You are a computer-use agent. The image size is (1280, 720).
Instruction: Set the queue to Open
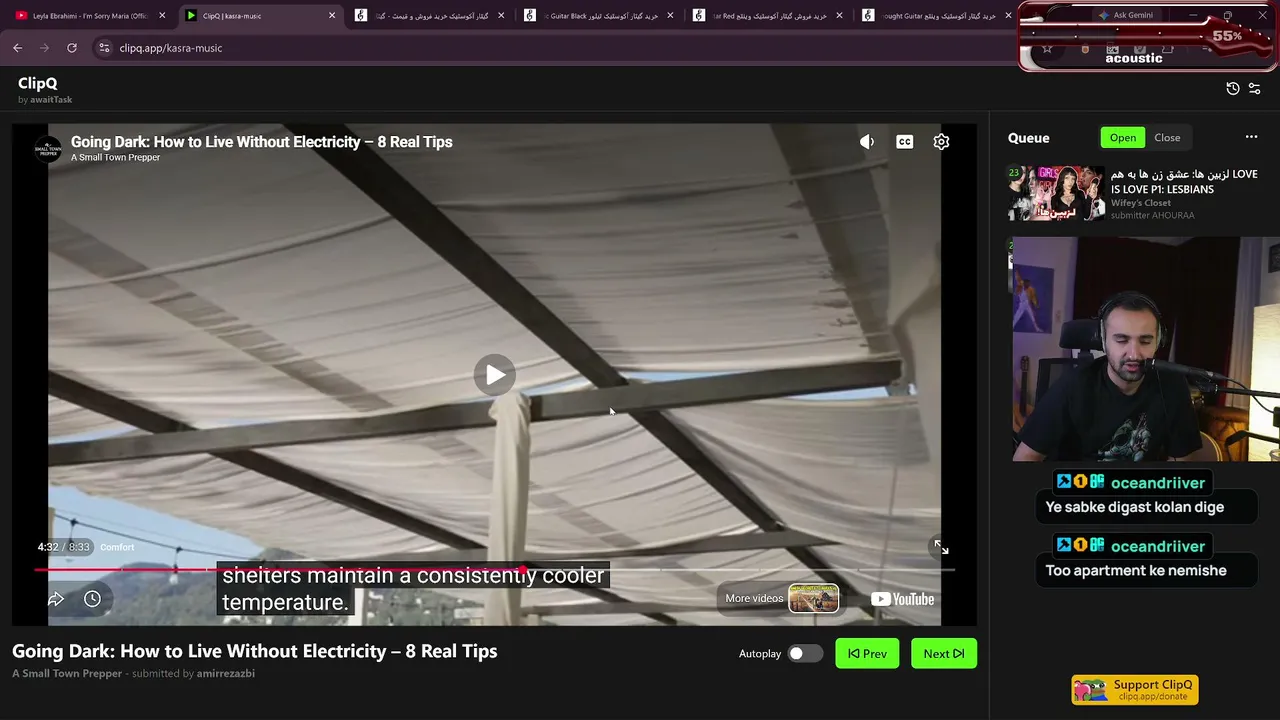(x=1123, y=138)
